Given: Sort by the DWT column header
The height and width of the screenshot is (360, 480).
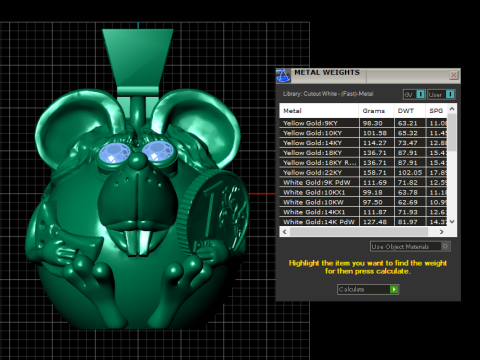Looking at the screenshot, I should (410, 111).
